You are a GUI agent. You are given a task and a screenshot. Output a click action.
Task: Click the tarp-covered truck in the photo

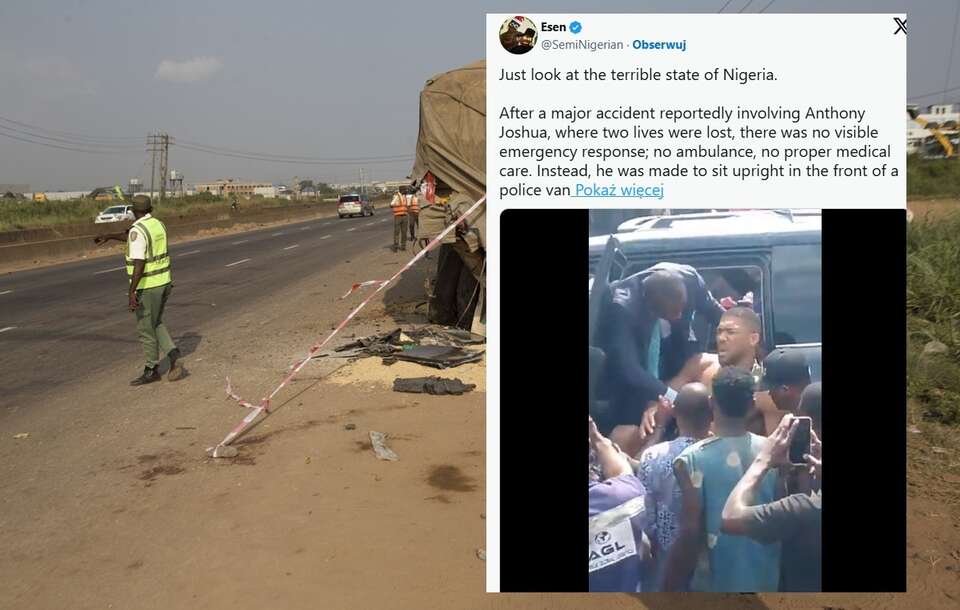click(450, 196)
